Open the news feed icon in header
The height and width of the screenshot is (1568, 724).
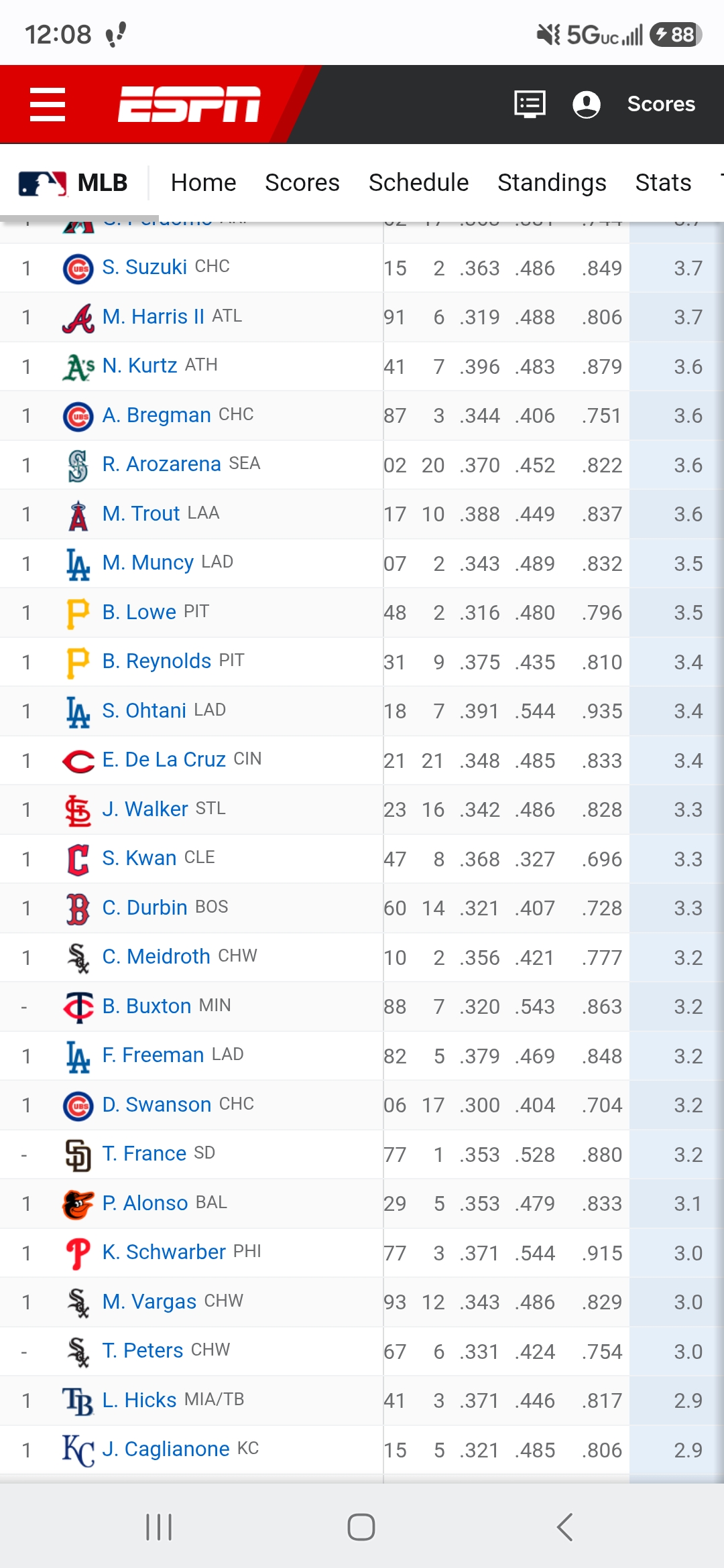(x=530, y=105)
